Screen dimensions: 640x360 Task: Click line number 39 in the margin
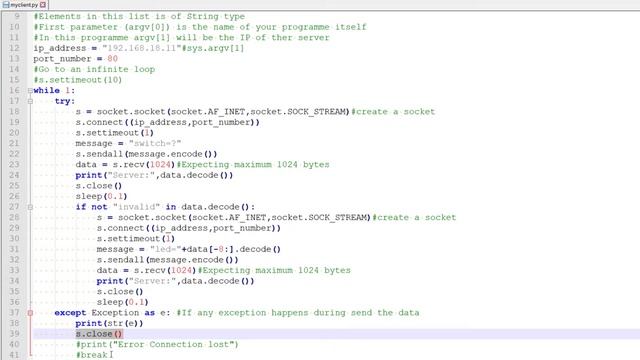click(x=15, y=334)
